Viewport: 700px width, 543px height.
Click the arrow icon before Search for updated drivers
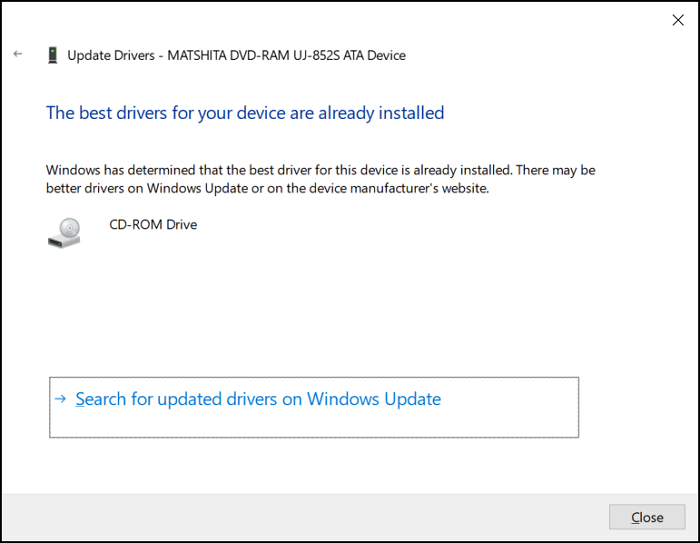(x=60, y=398)
